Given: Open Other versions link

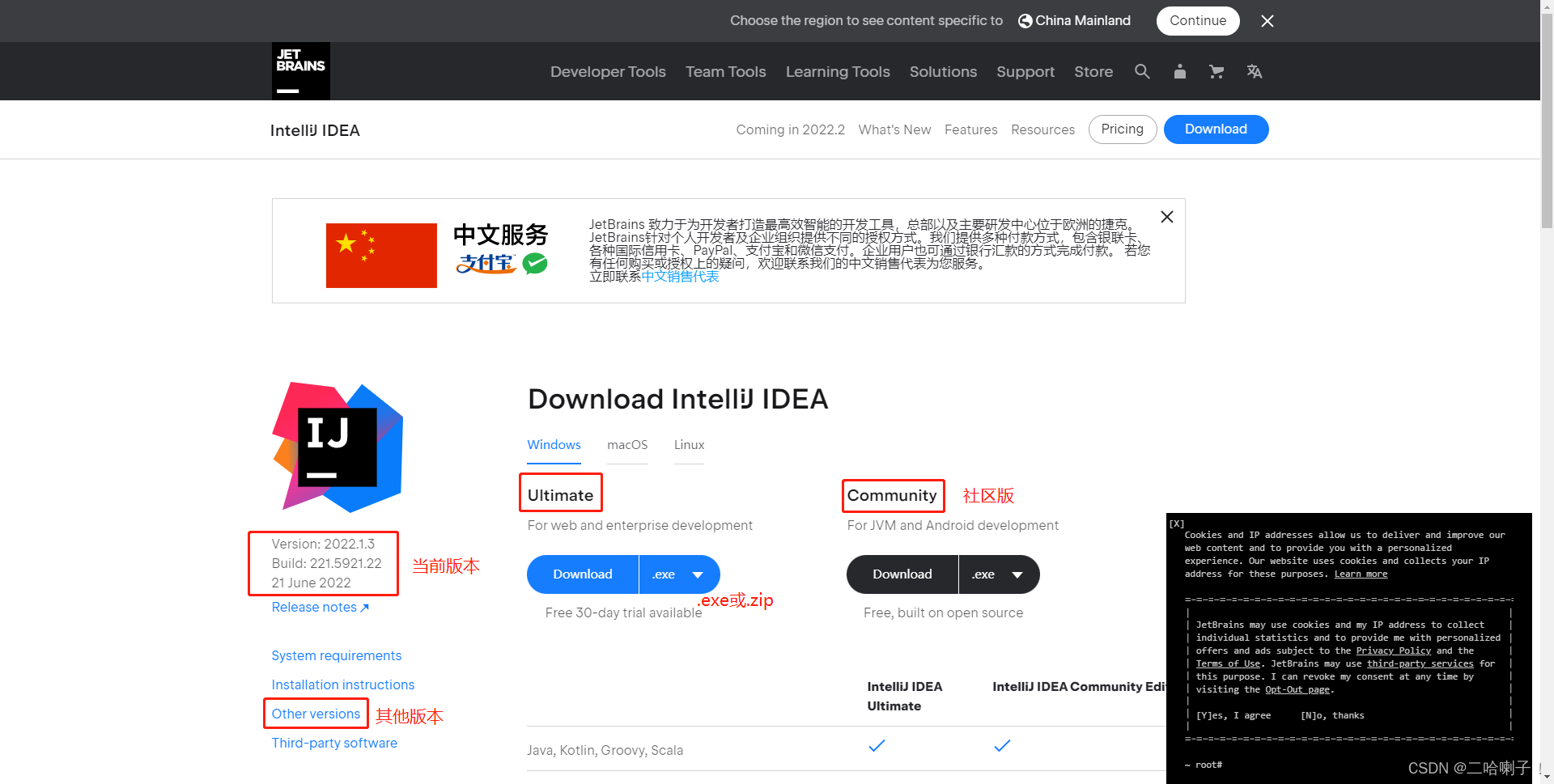Looking at the screenshot, I should (316, 714).
